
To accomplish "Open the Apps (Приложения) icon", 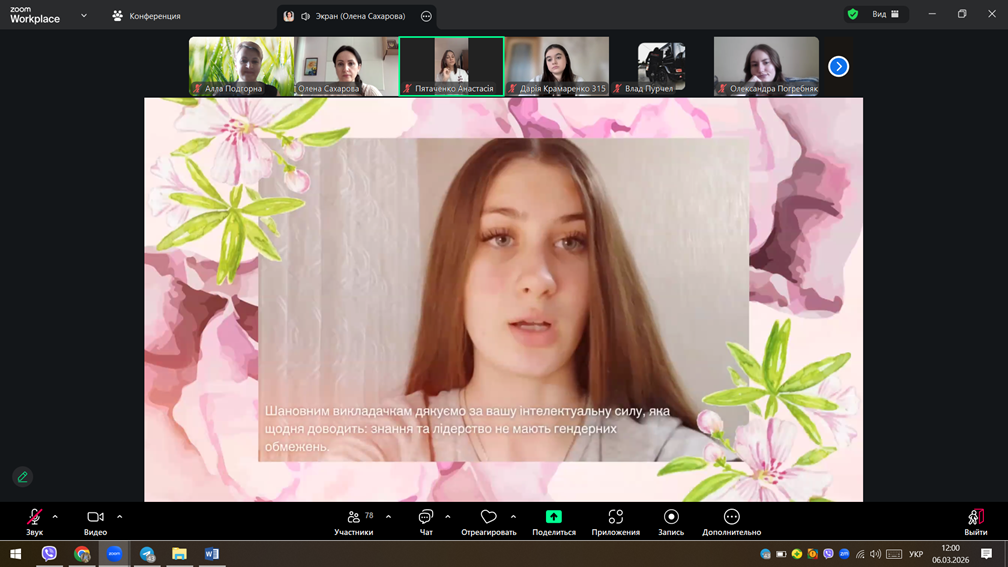I will 615,517.
